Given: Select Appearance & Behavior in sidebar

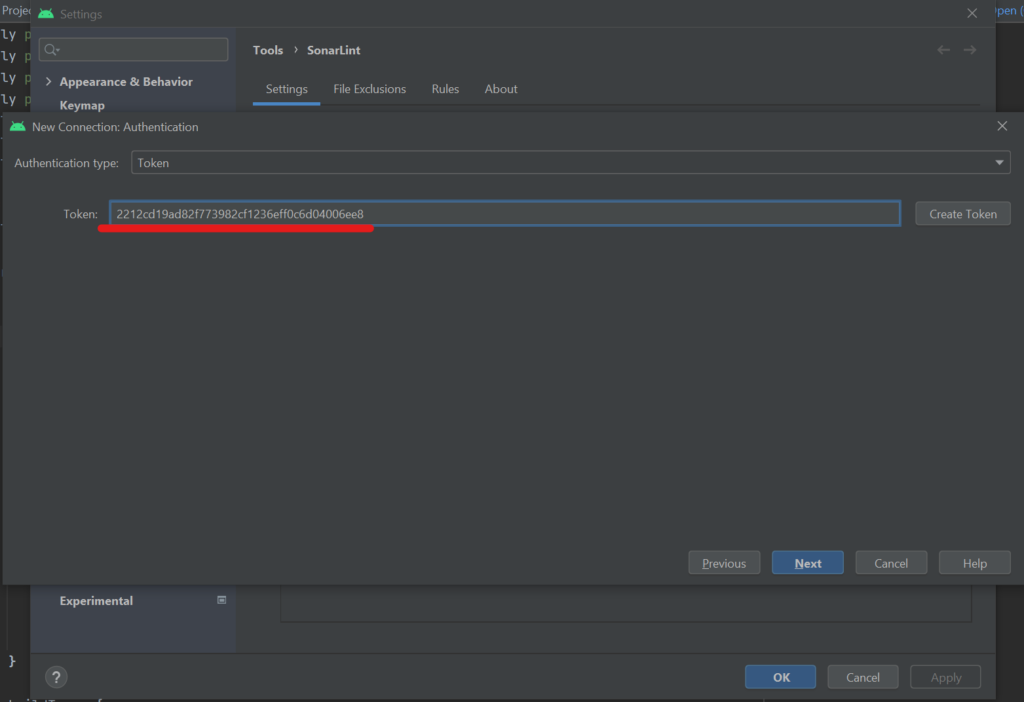Looking at the screenshot, I should tap(126, 82).
